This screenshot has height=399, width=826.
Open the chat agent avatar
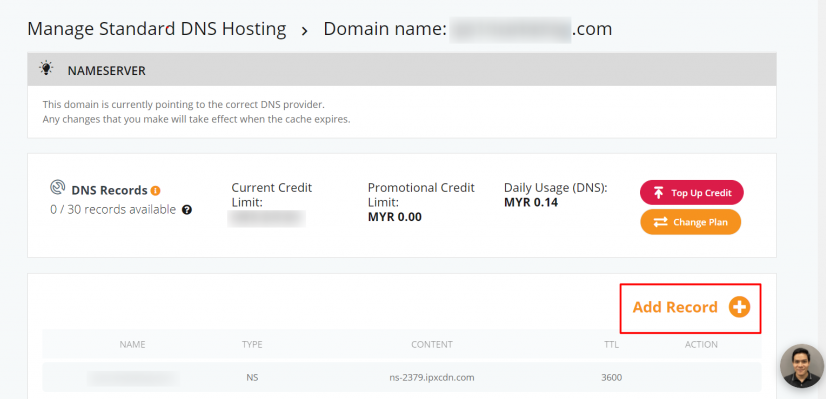tap(801, 366)
